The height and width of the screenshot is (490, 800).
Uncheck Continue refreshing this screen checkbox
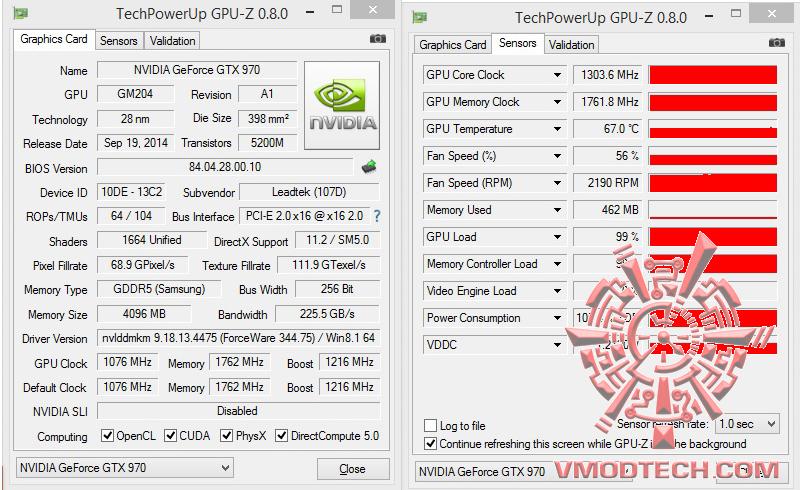tap(430, 444)
